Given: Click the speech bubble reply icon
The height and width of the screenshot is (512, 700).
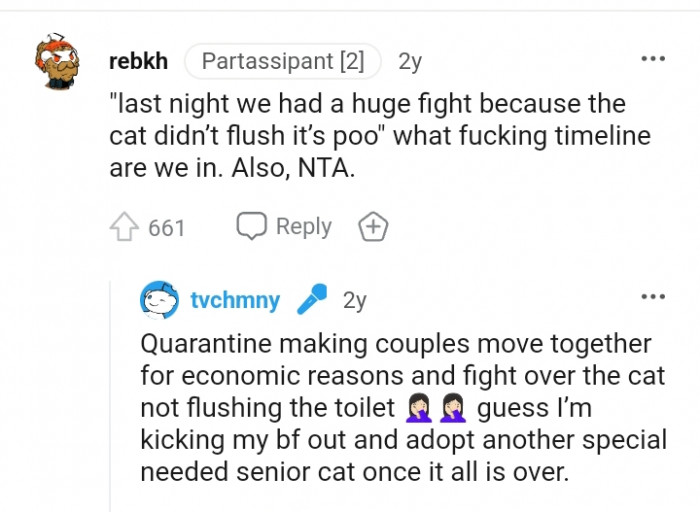Looking at the screenshot, I should pos(251,227).
